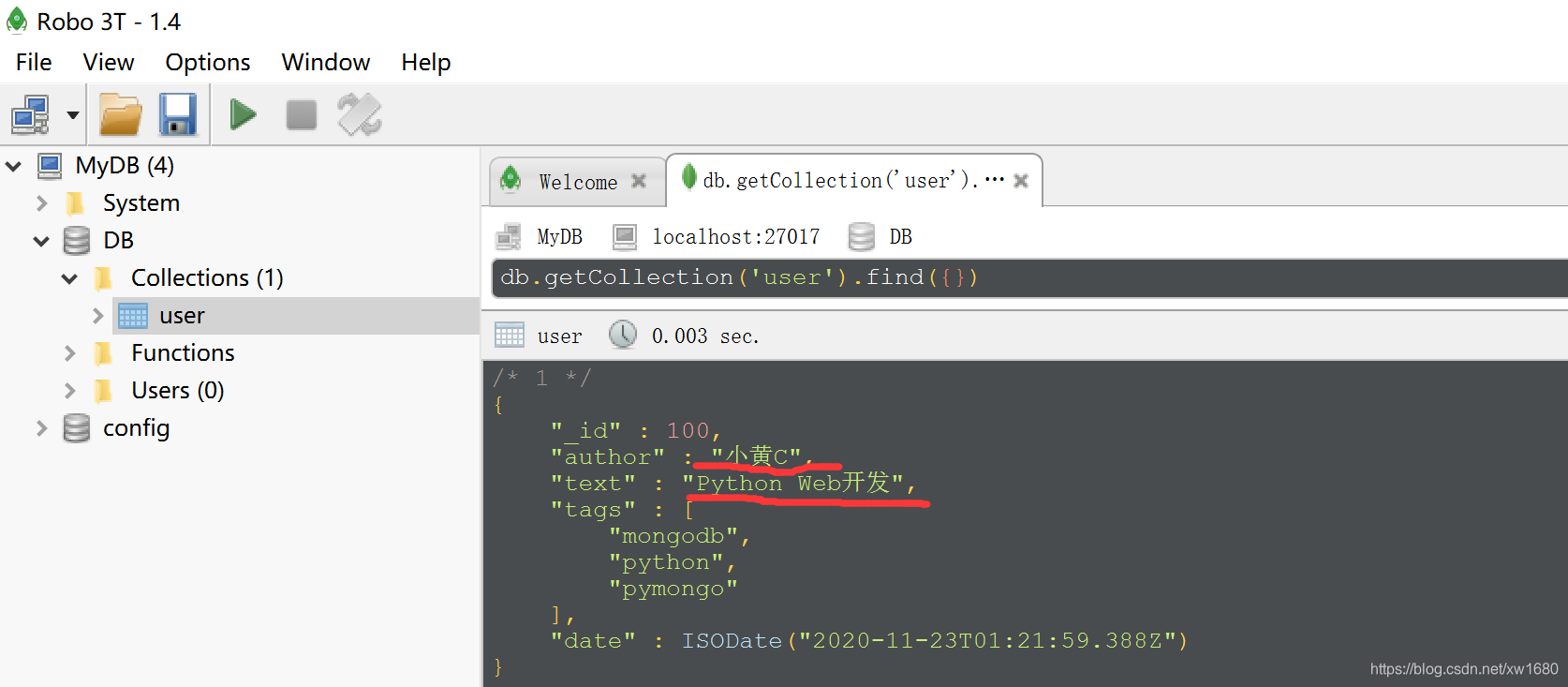Expand the user collection node

(97, 316)
